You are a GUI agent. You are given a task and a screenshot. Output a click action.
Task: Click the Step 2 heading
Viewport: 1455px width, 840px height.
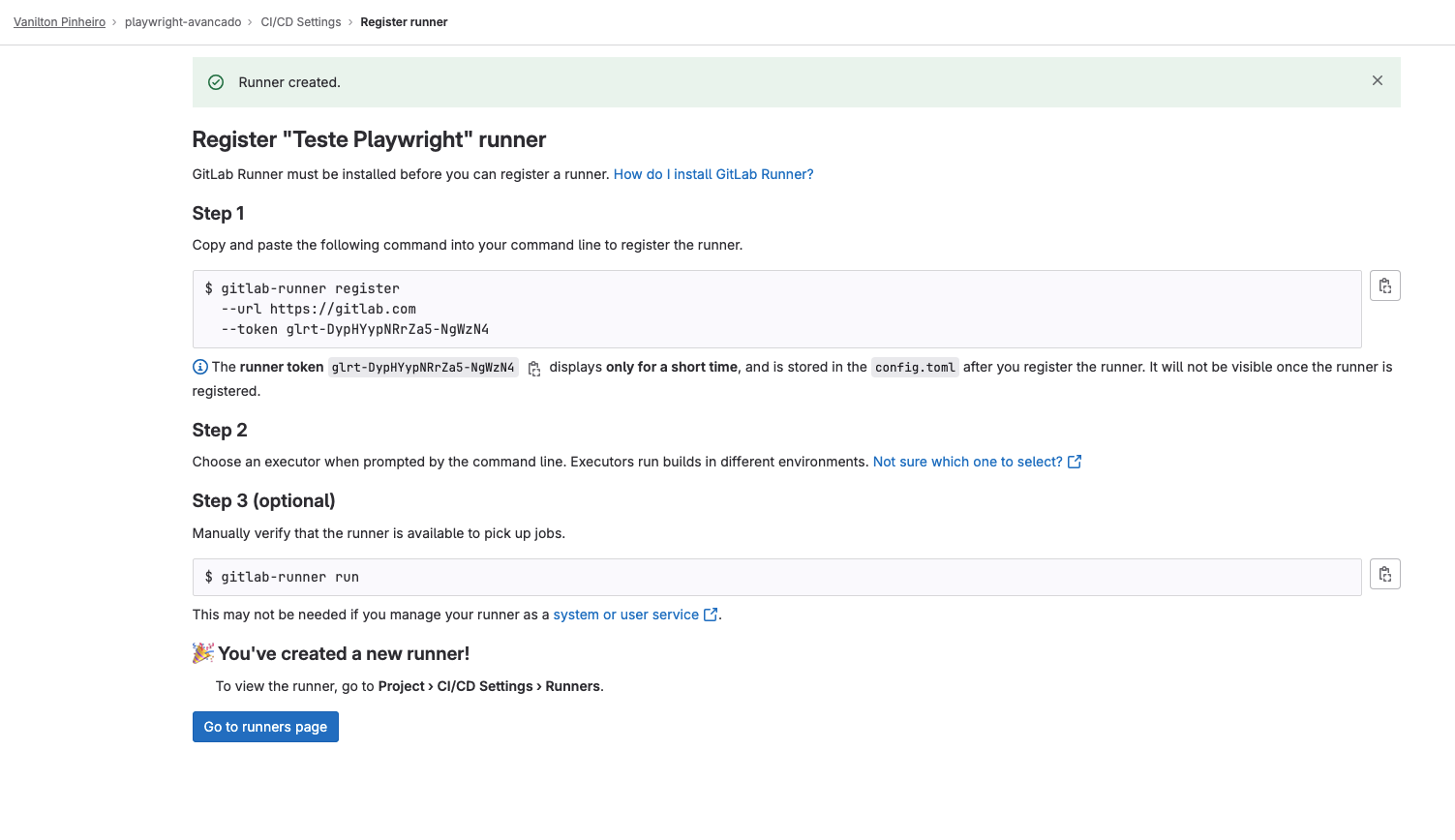(220, 430)
